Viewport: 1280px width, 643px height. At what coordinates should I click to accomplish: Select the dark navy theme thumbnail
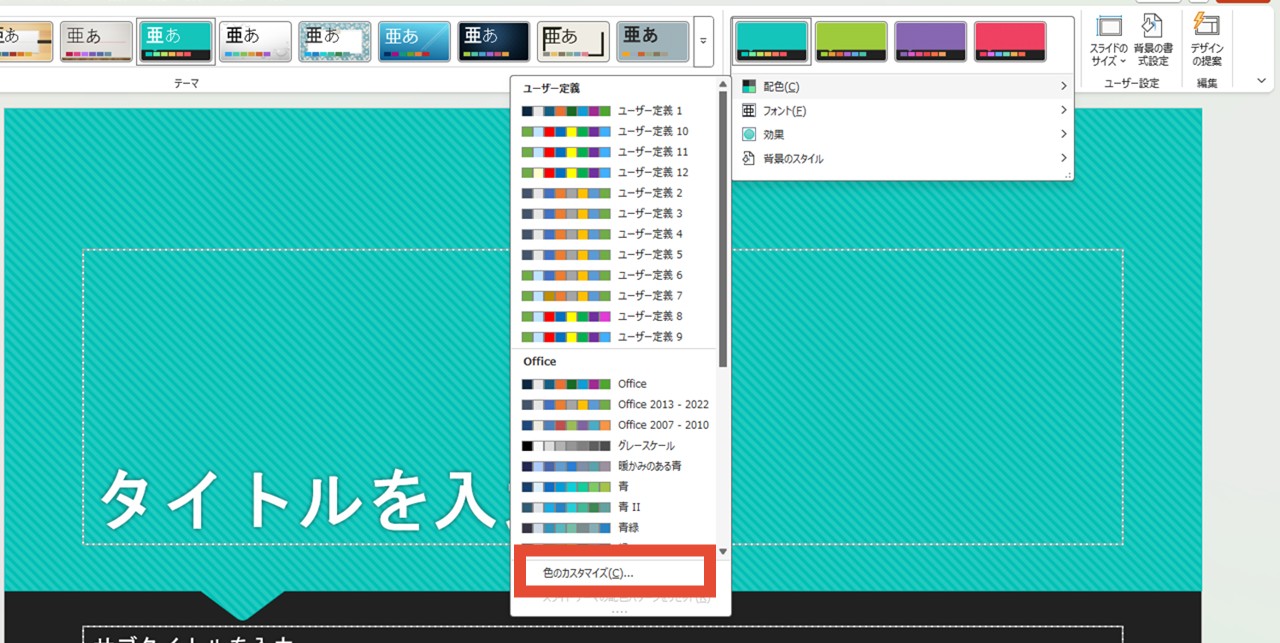click(493, 41)
